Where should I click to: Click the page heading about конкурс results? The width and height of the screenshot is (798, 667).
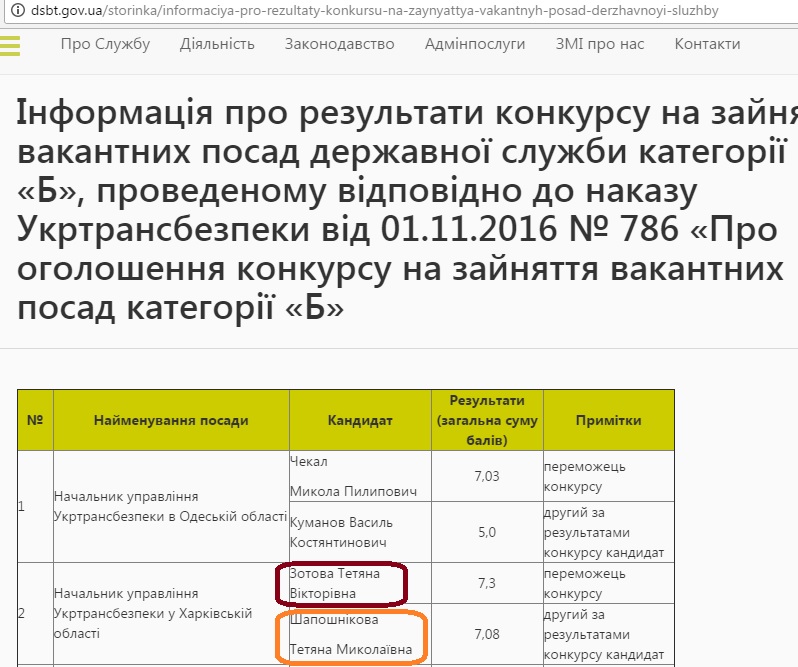[x=407, y=210]
